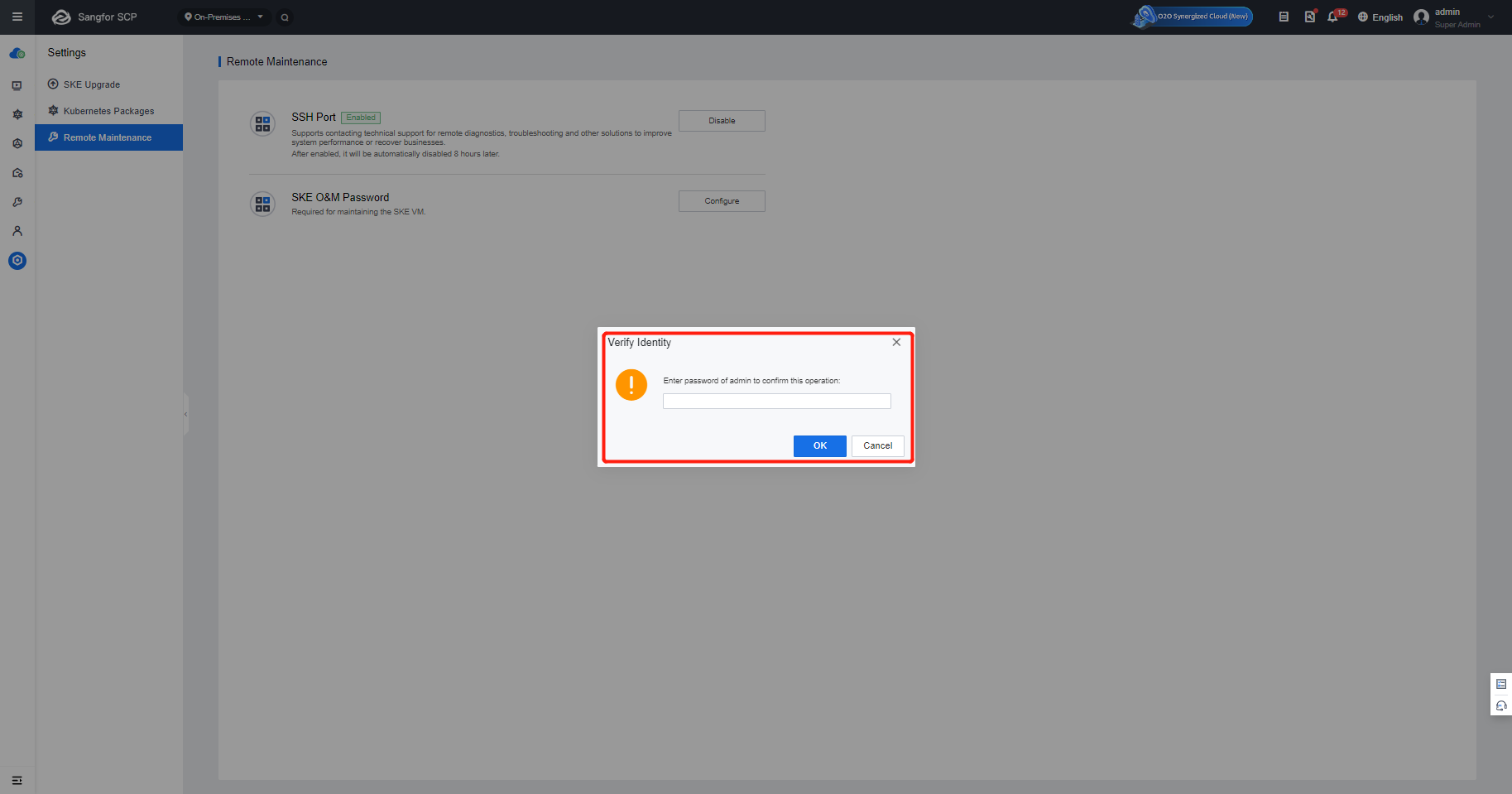The width and height of the screenshot is (1512, 794).
Task: Click the SSH Port grid icon
Action: pos(263,123)
